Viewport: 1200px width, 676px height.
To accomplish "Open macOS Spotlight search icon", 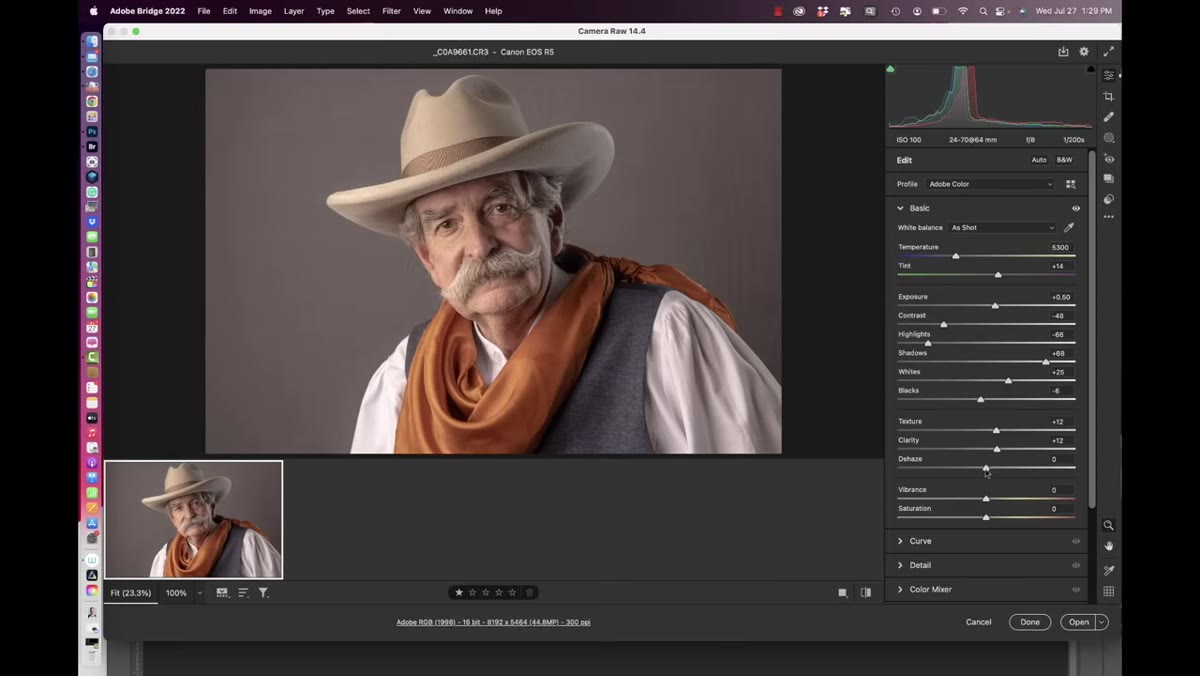I will (x=984, y=11).
